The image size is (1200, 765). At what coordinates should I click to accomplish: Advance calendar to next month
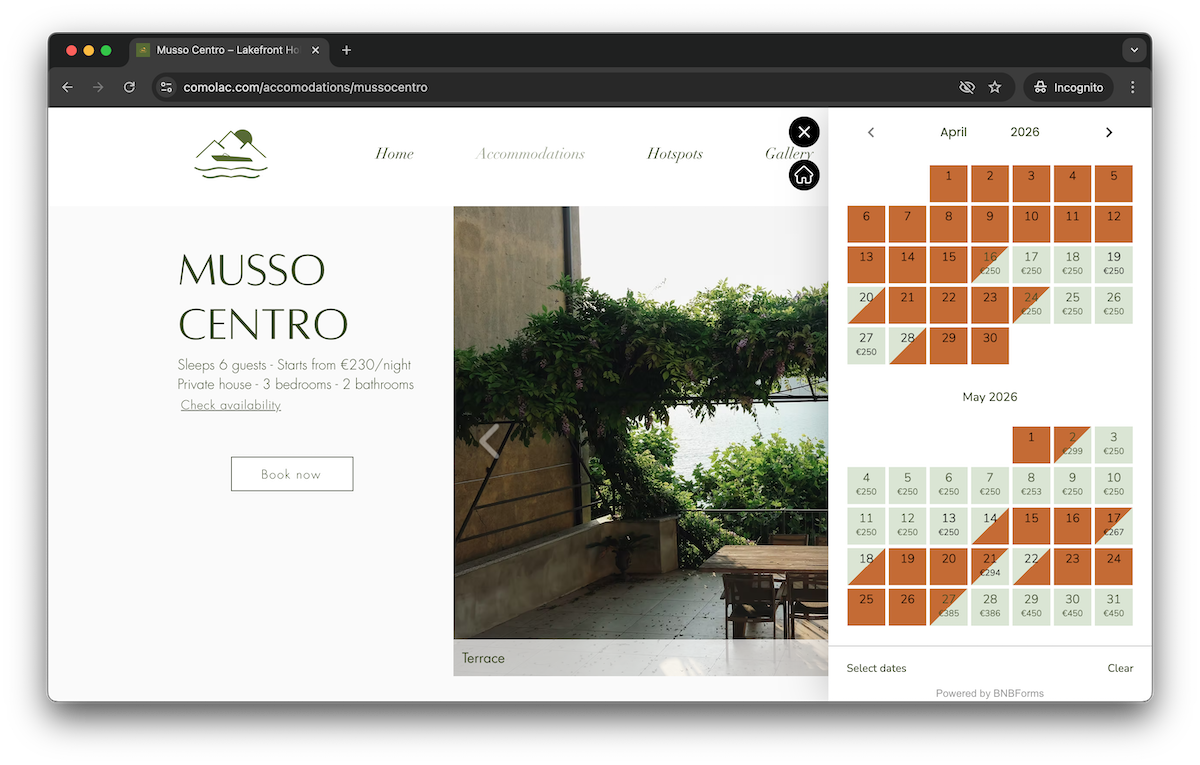click(1108, 132)
